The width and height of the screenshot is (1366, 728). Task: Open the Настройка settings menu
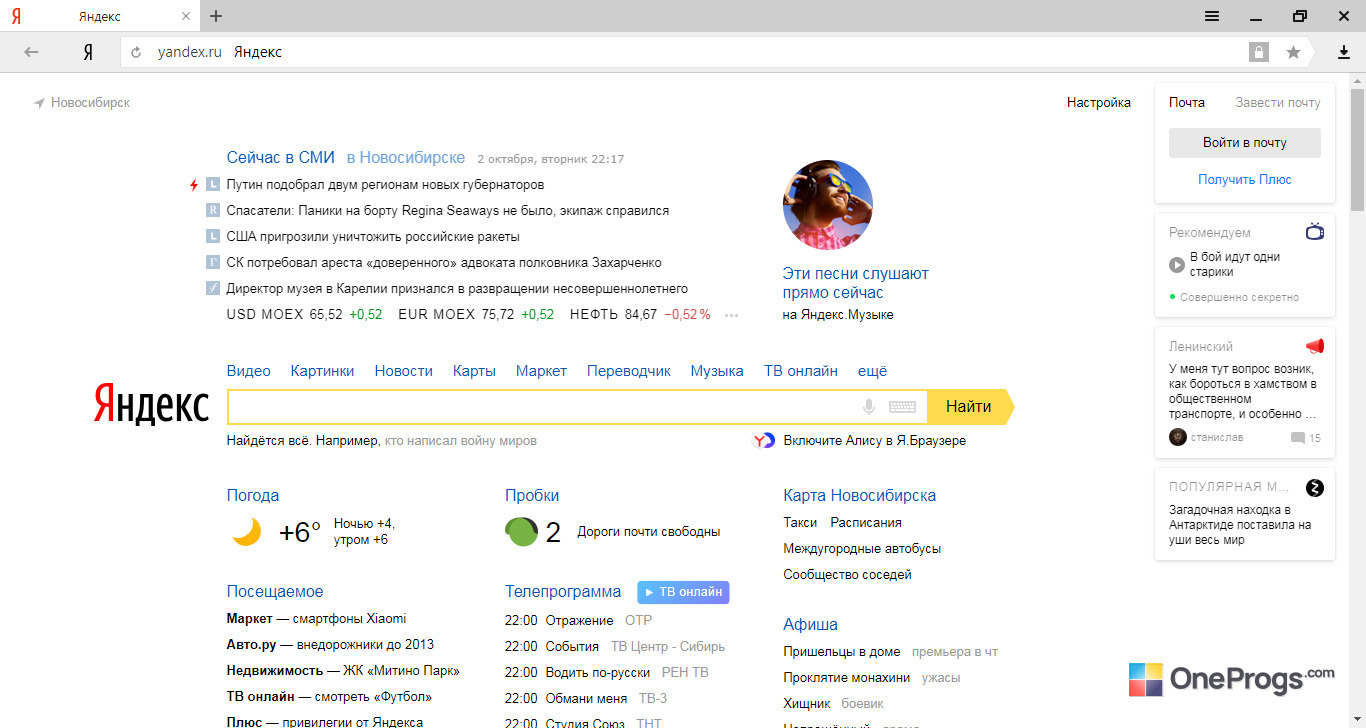click(x=1099, y=103)
